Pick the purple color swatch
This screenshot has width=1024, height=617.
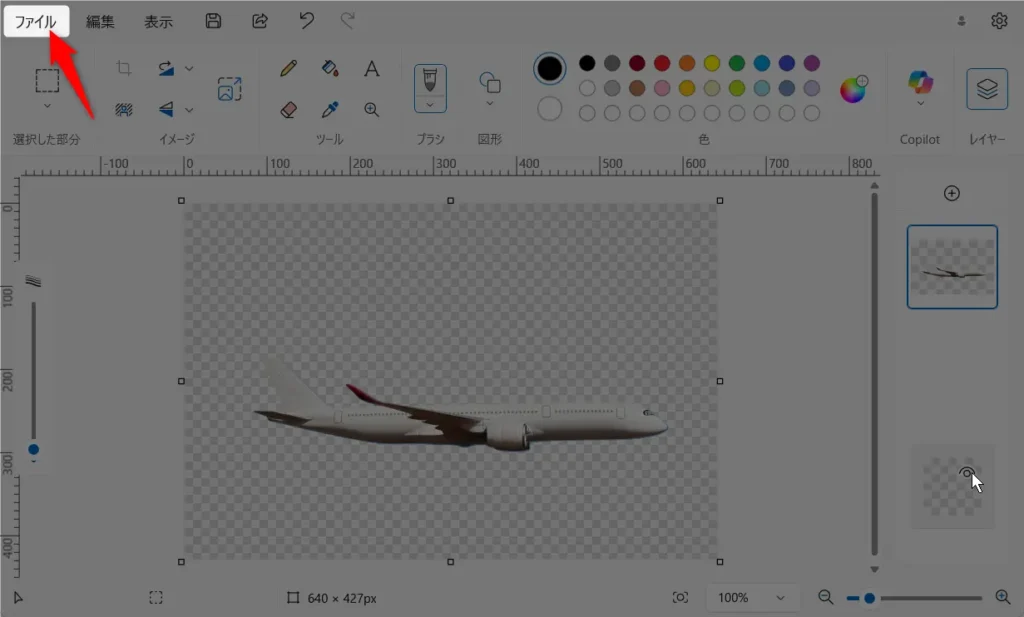click(812, 63)
